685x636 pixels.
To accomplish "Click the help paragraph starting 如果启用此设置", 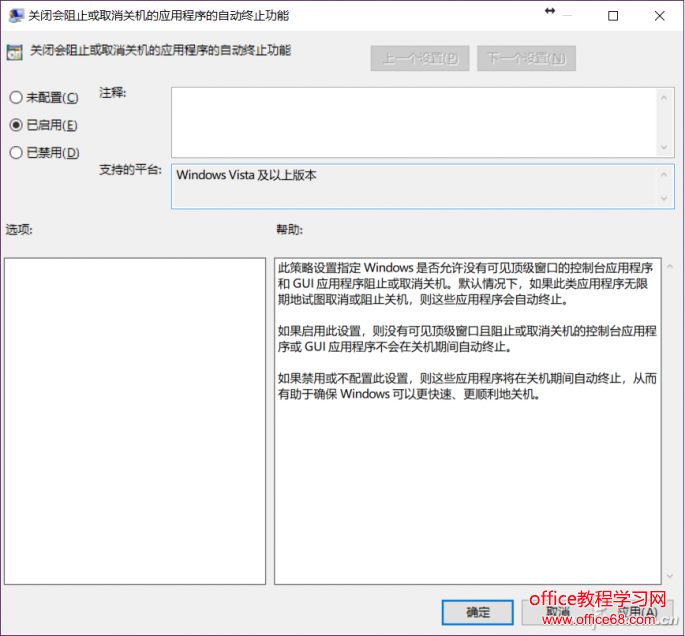I will click(467, 339).
